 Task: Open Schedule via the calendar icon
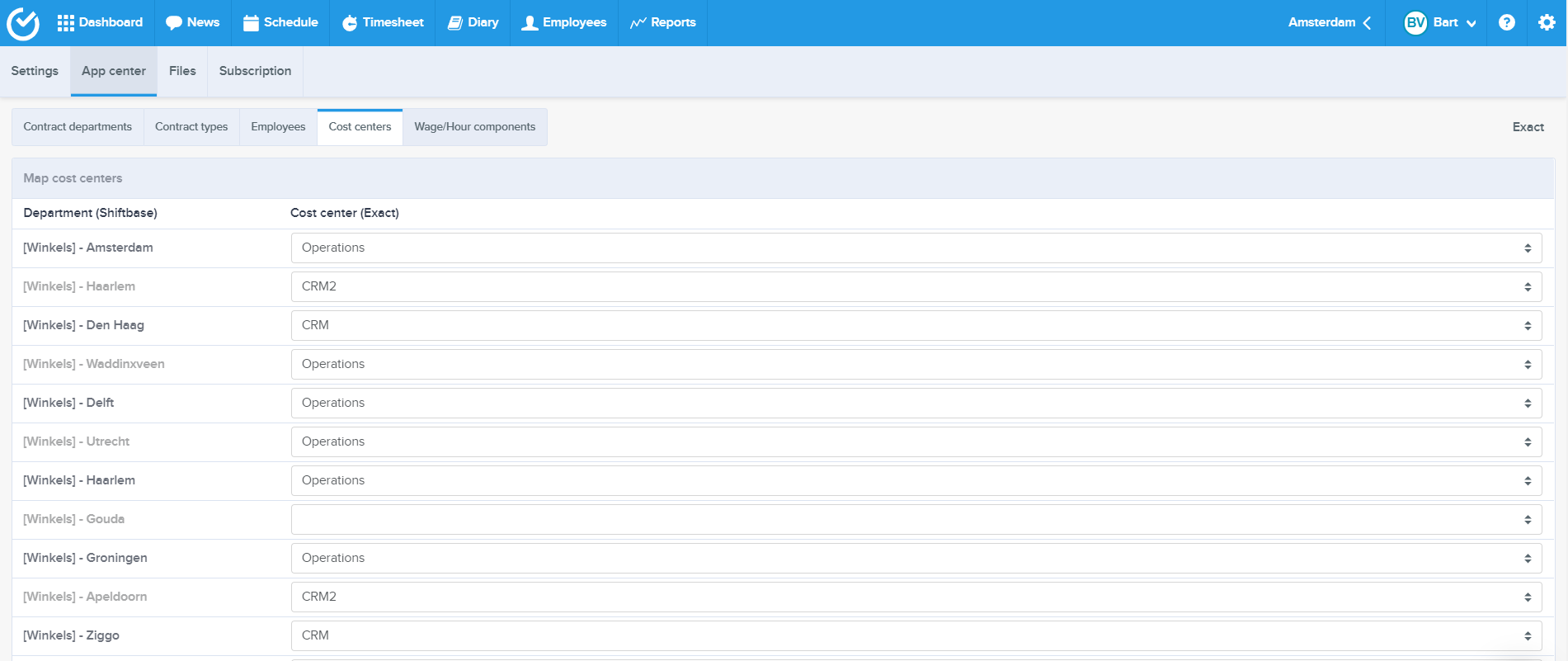251,23
